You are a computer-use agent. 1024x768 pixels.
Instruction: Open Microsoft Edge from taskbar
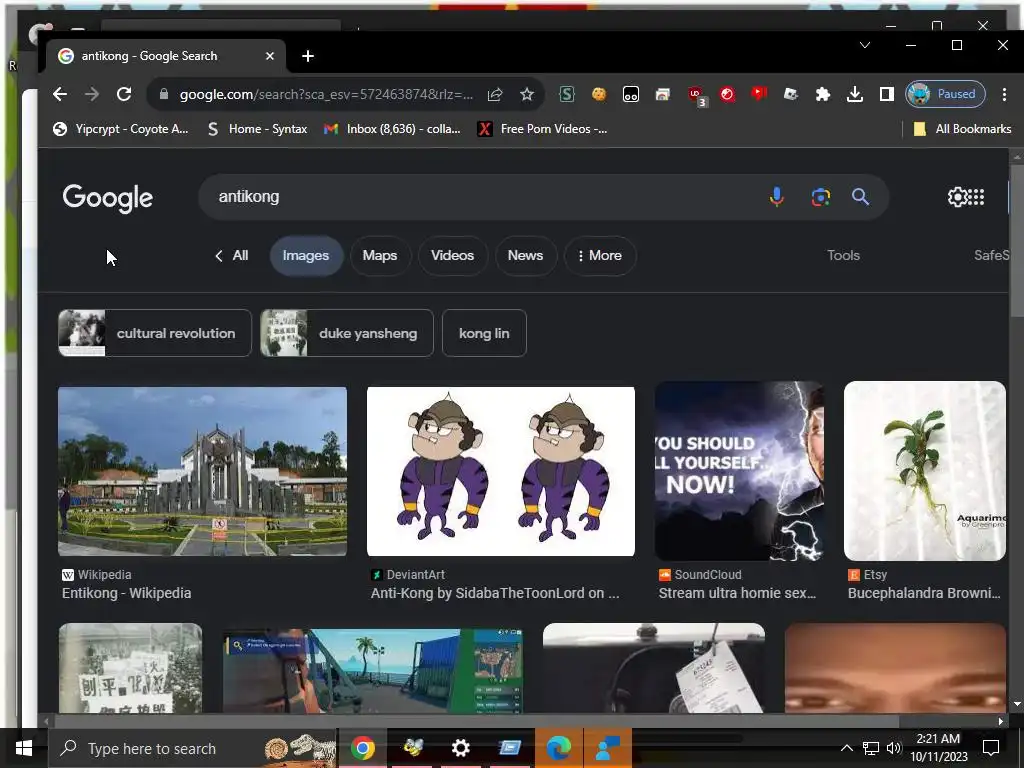(558, 748)
